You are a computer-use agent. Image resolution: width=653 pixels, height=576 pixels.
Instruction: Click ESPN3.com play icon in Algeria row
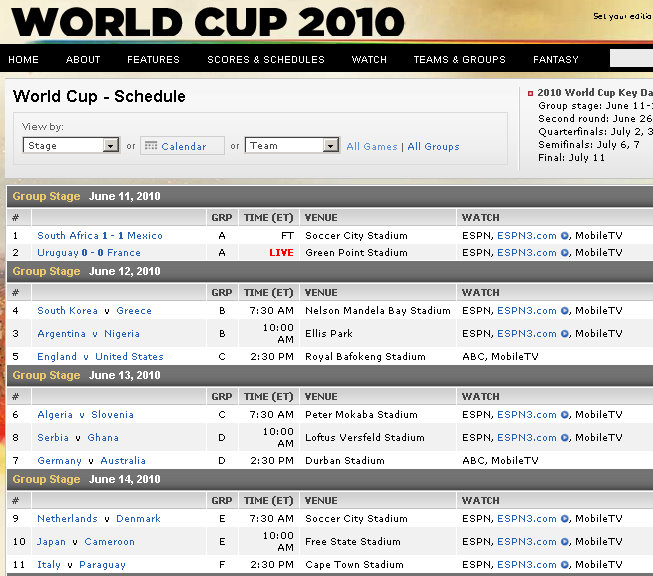[x=564, y=415]
